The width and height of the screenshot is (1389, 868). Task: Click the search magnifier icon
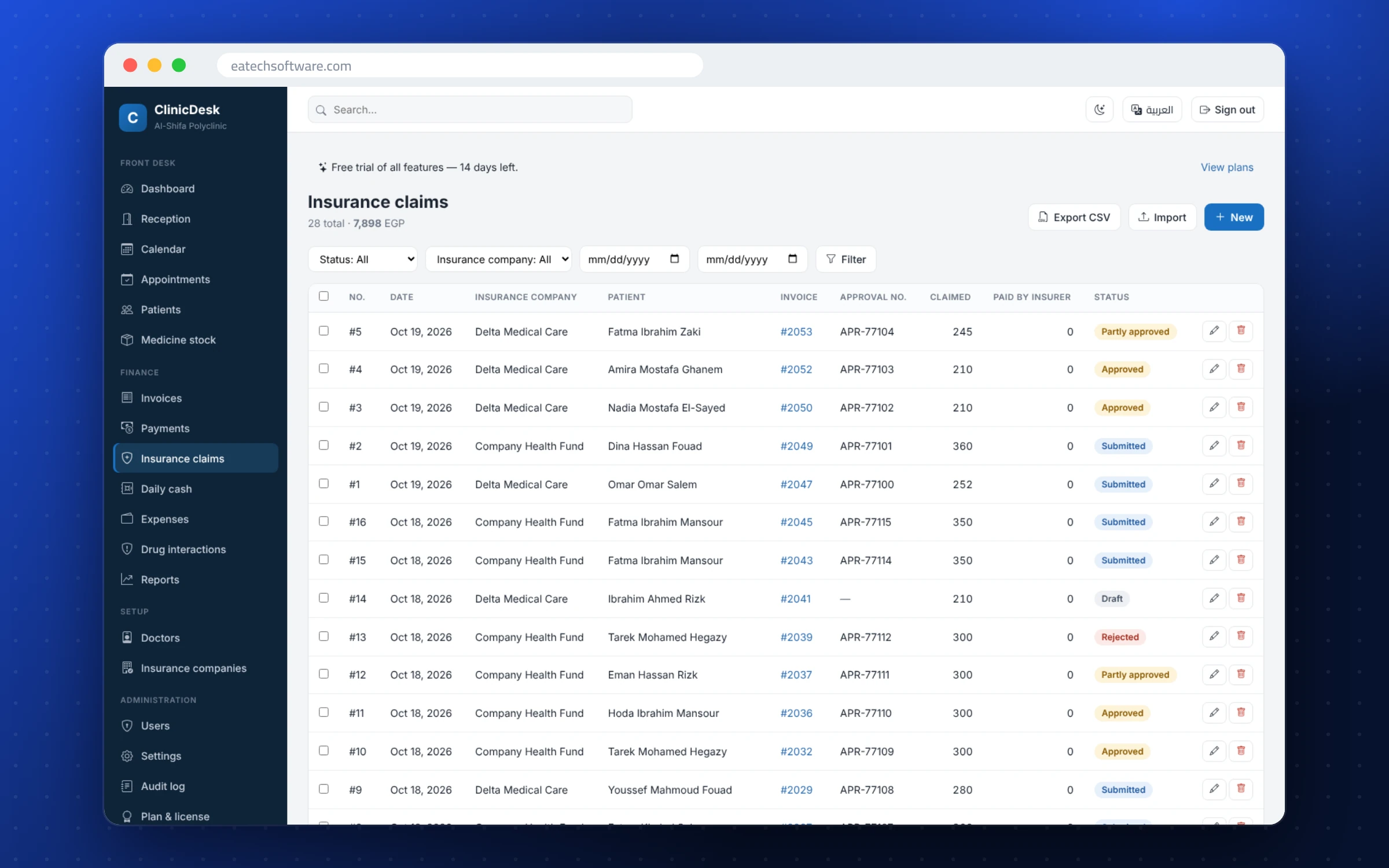[x=321, y=110]
